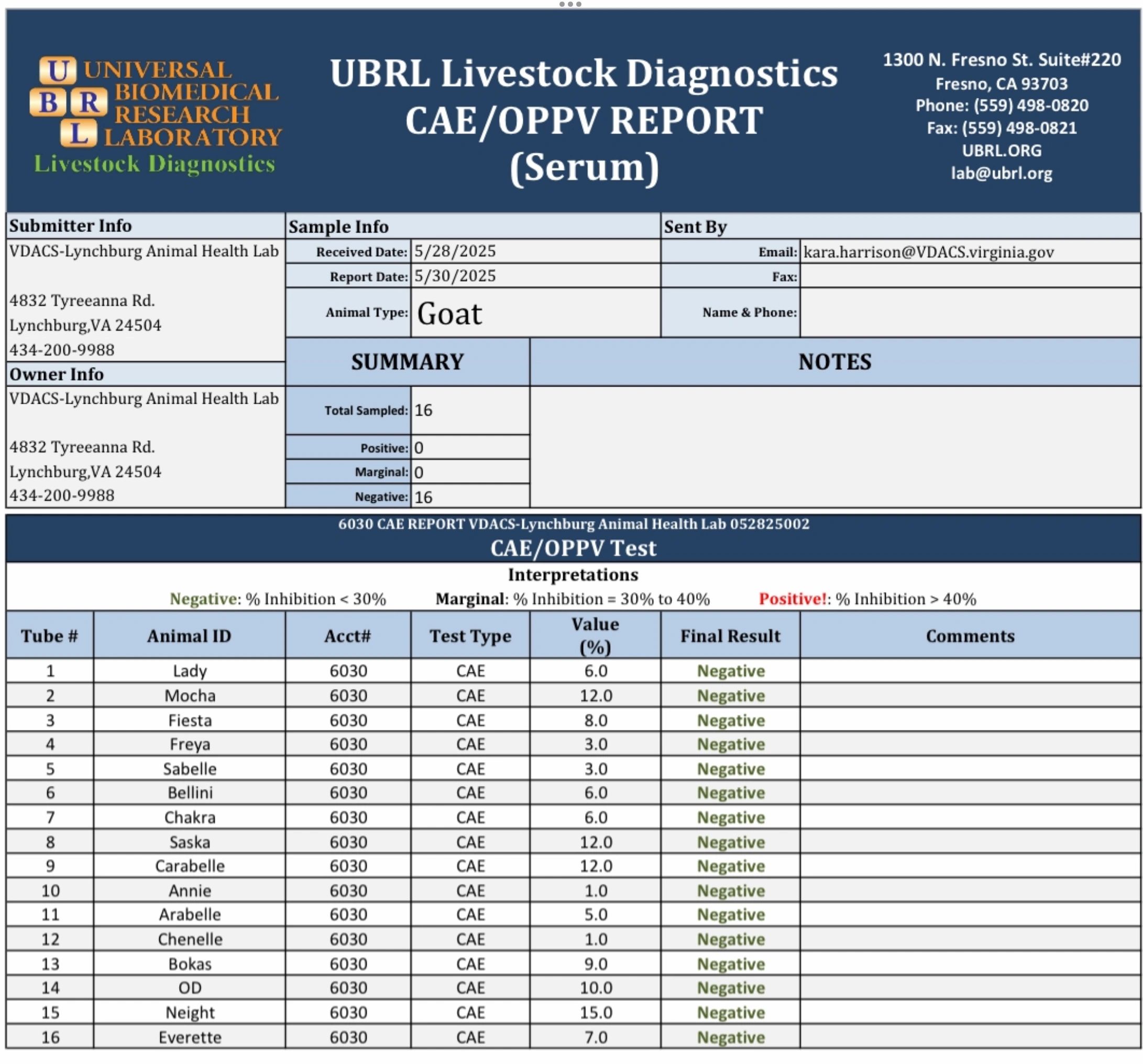Click the kara.harrison email field

click(928, 252)
